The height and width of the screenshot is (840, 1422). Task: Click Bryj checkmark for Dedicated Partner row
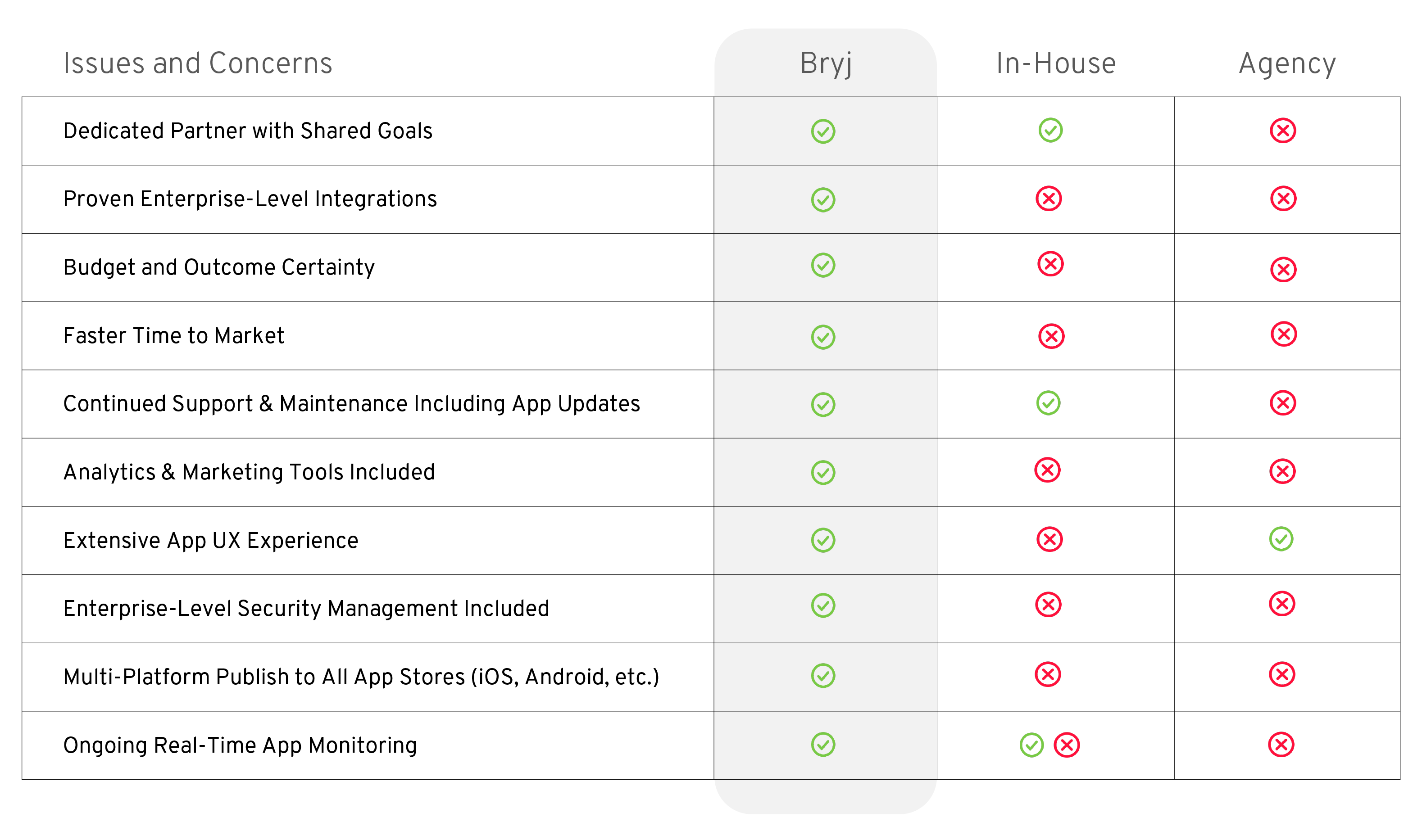pyautogui.click(x=823, y=131)
